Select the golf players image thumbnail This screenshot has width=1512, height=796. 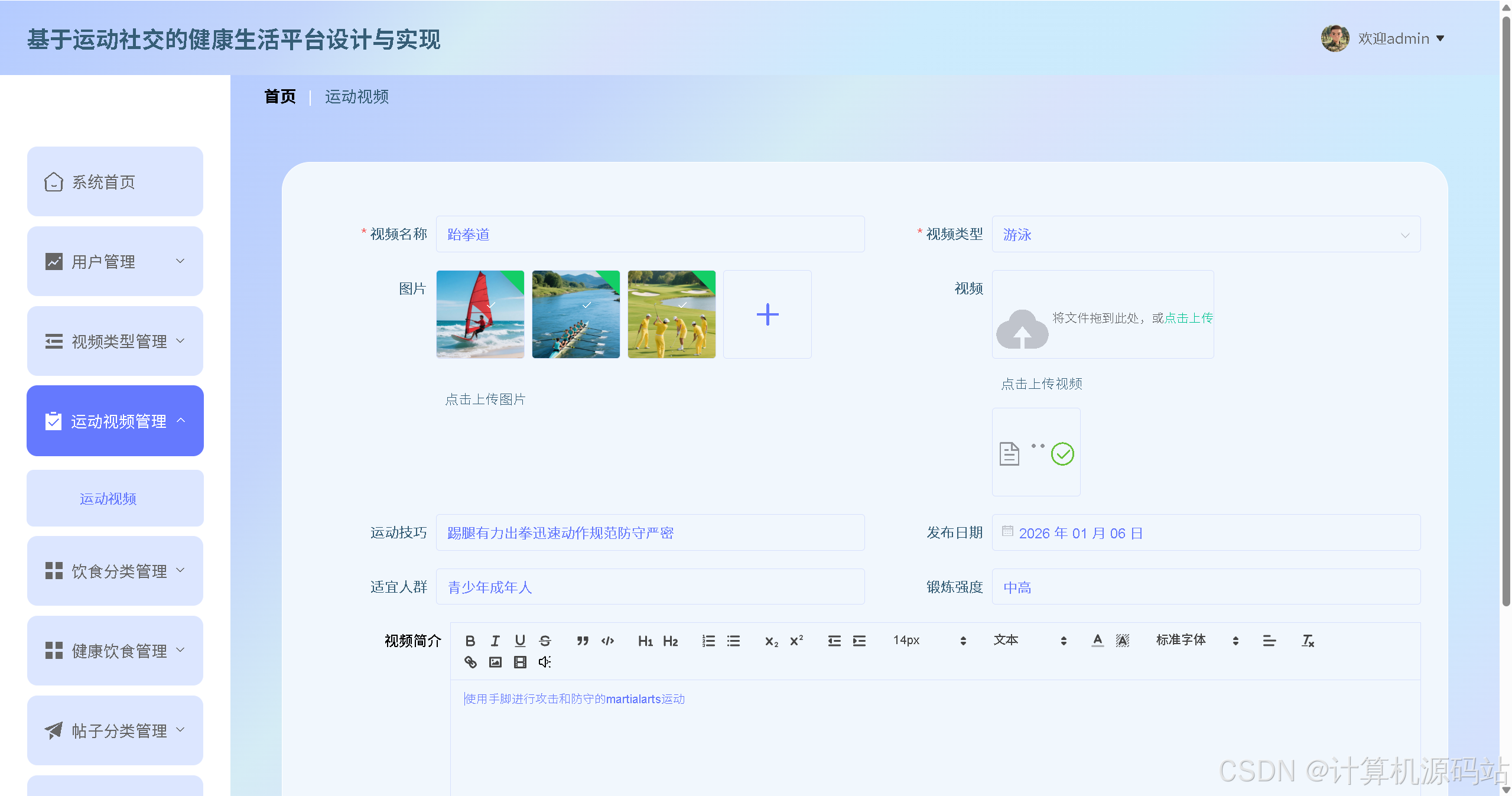(x=672, y=314)
